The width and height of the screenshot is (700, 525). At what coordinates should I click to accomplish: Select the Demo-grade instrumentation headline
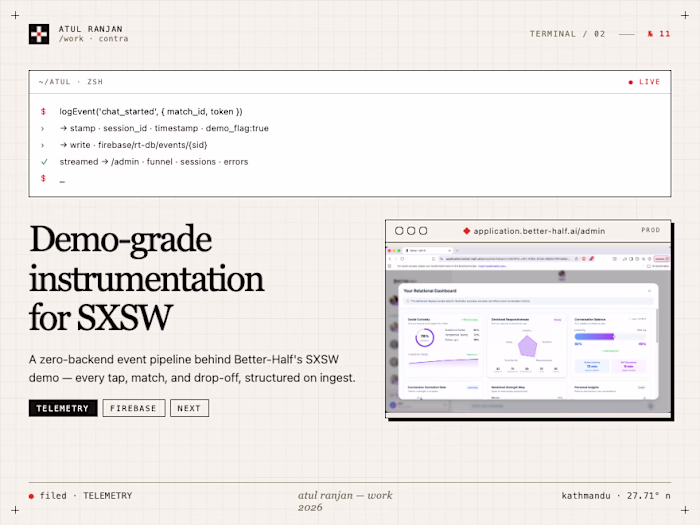147,278
